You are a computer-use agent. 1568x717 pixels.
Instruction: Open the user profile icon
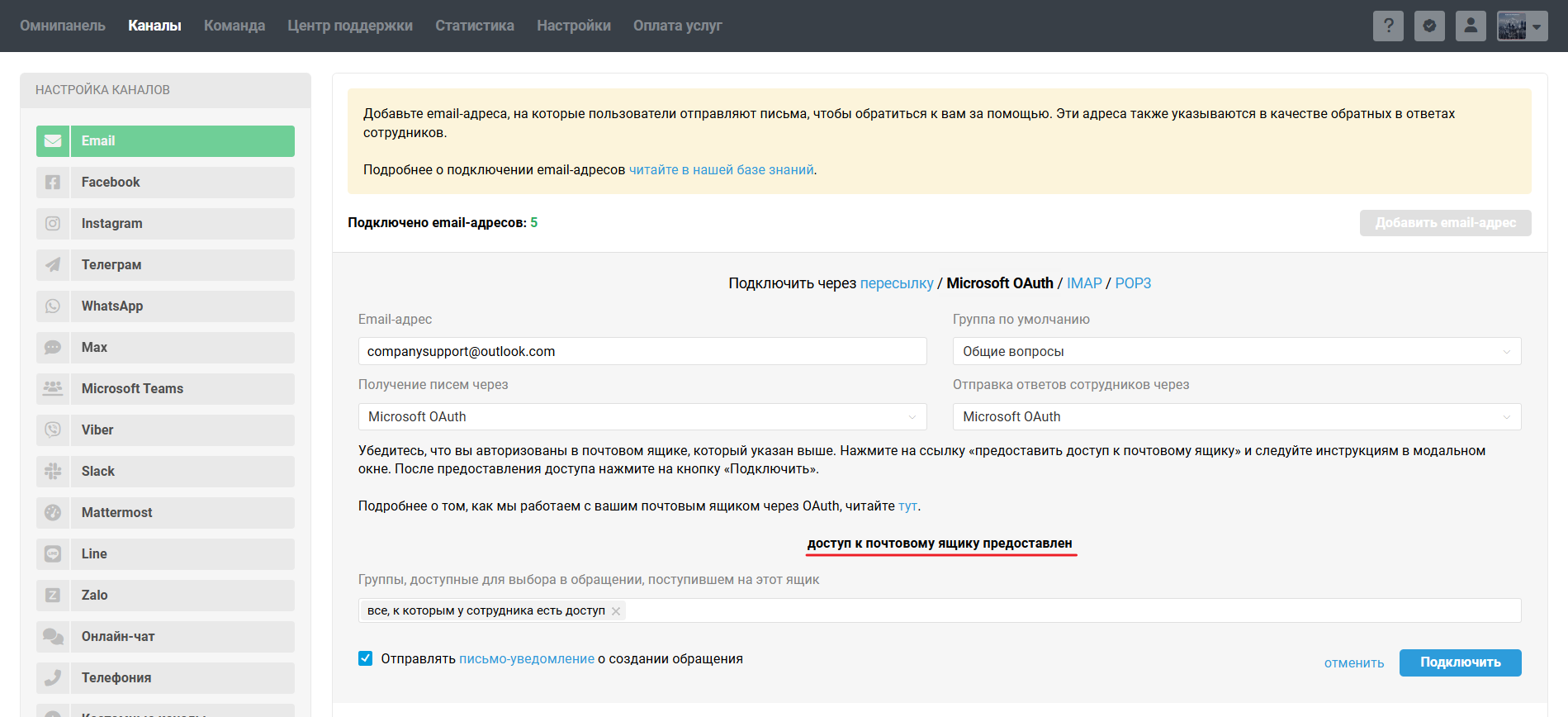pos(1471,26)
